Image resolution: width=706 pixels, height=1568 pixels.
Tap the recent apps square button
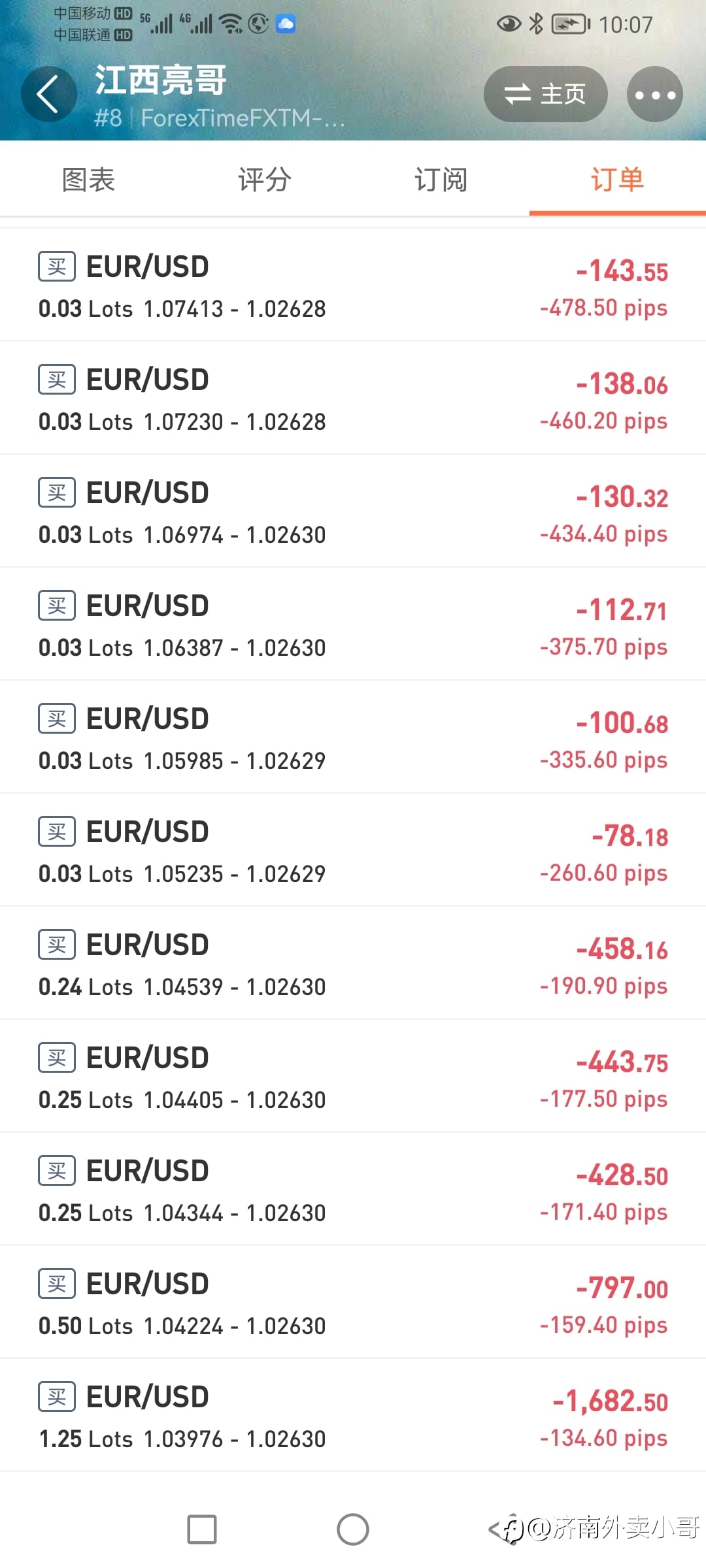point(202,1529)
